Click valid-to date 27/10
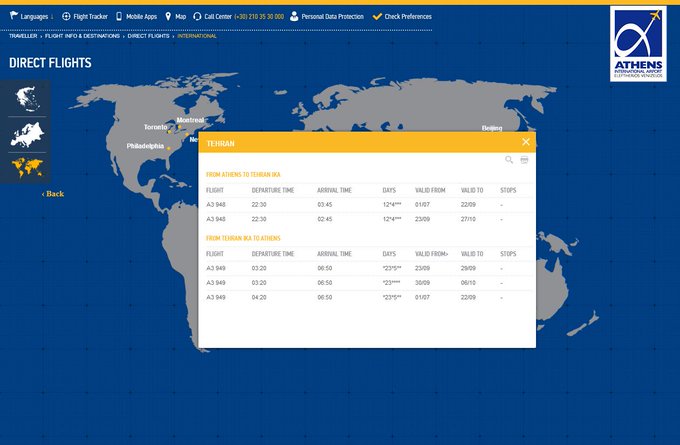 tap(468, 219)
